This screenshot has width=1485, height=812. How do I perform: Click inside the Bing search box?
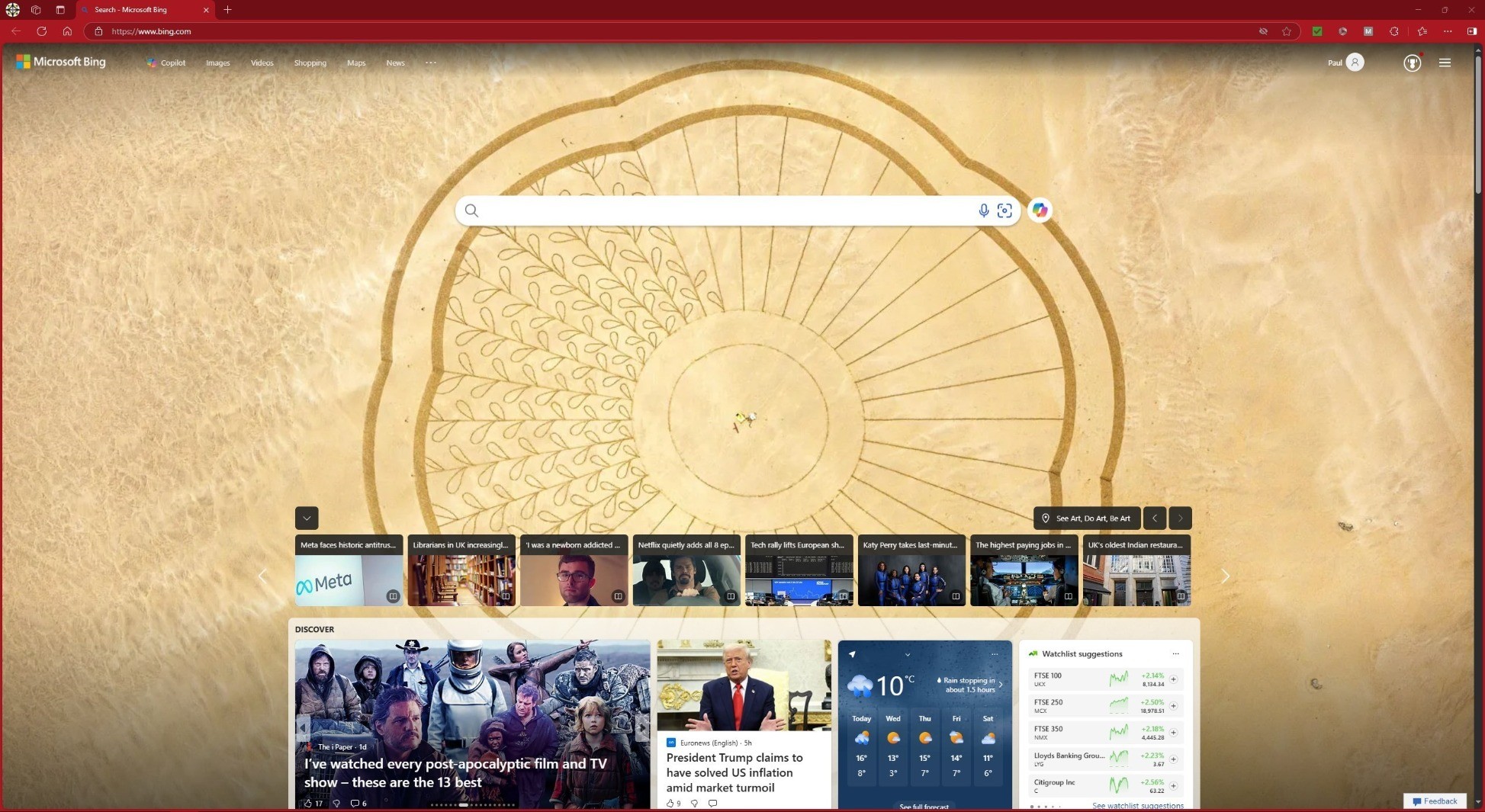(x=728, y=210)
